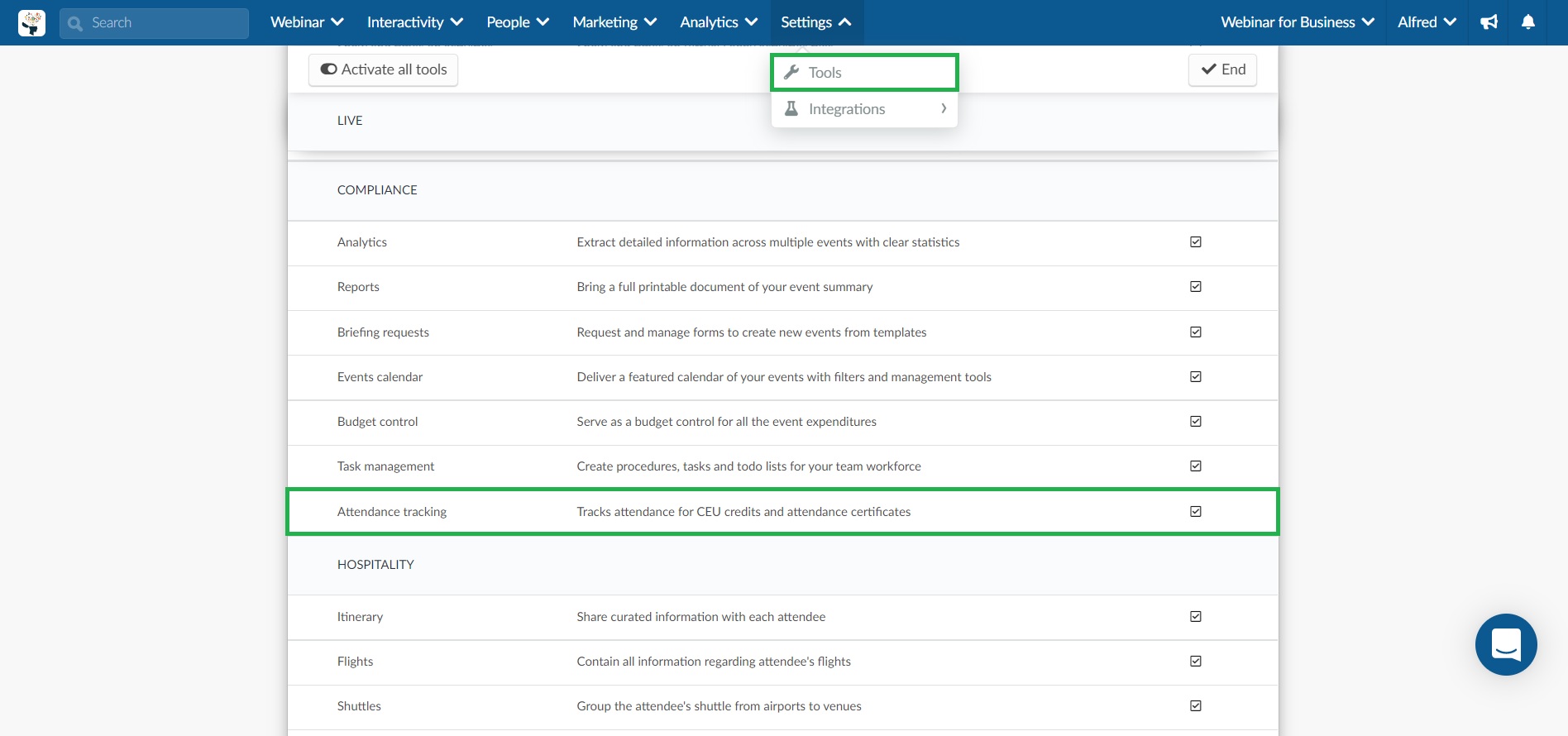The width and height of the screenshot is (1568, 736).
Task: Click the Itinerary tool name
Action: click(360, 617)
